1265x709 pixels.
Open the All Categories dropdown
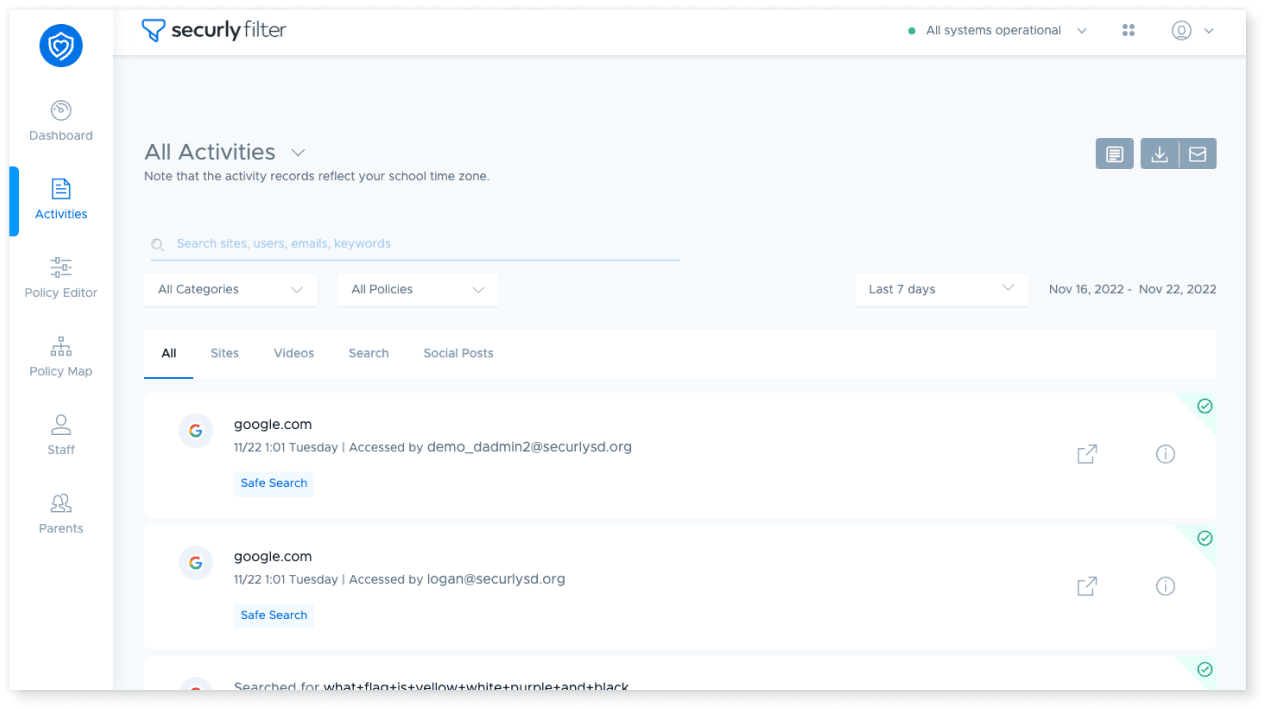point(231,290)
